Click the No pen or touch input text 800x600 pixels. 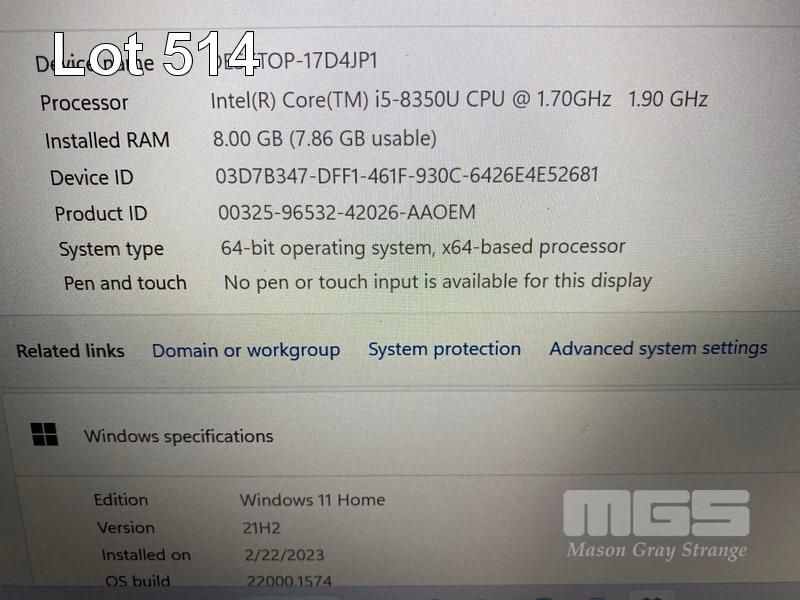click(438, 282)
